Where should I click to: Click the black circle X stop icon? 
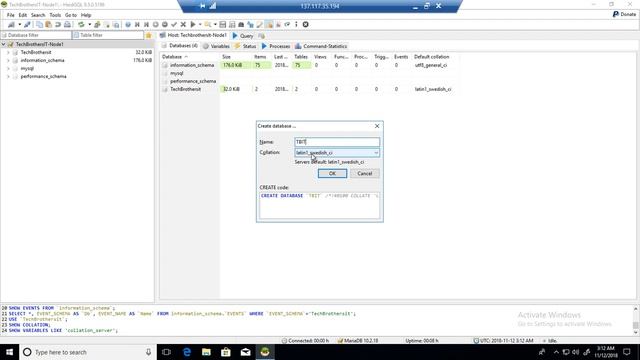point(305,24)
